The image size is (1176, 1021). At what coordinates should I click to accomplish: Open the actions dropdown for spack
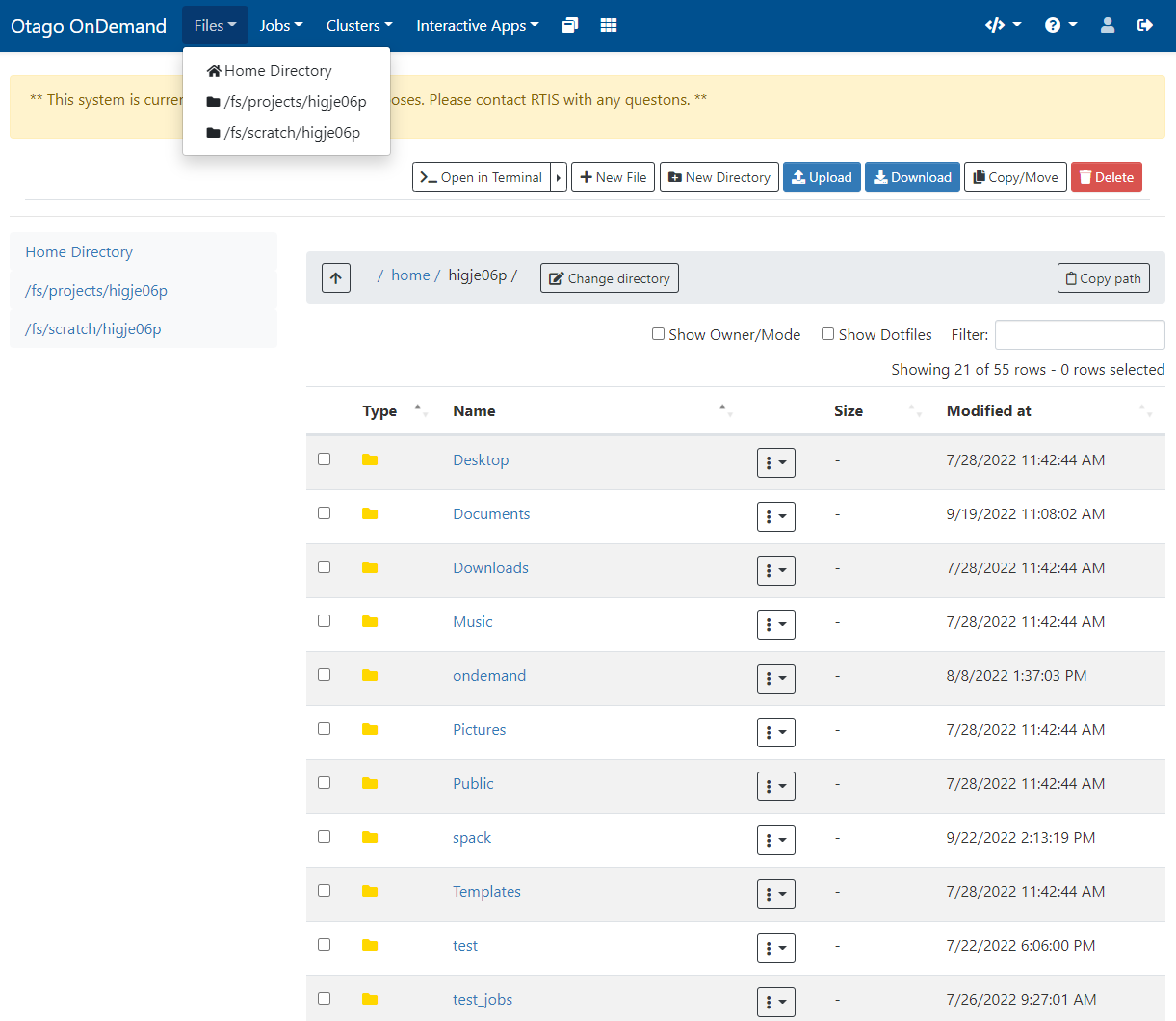775,840
